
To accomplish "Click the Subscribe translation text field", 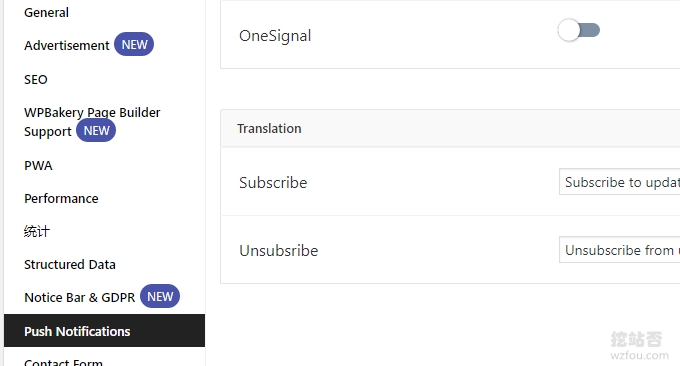I will tap(620, 182).
